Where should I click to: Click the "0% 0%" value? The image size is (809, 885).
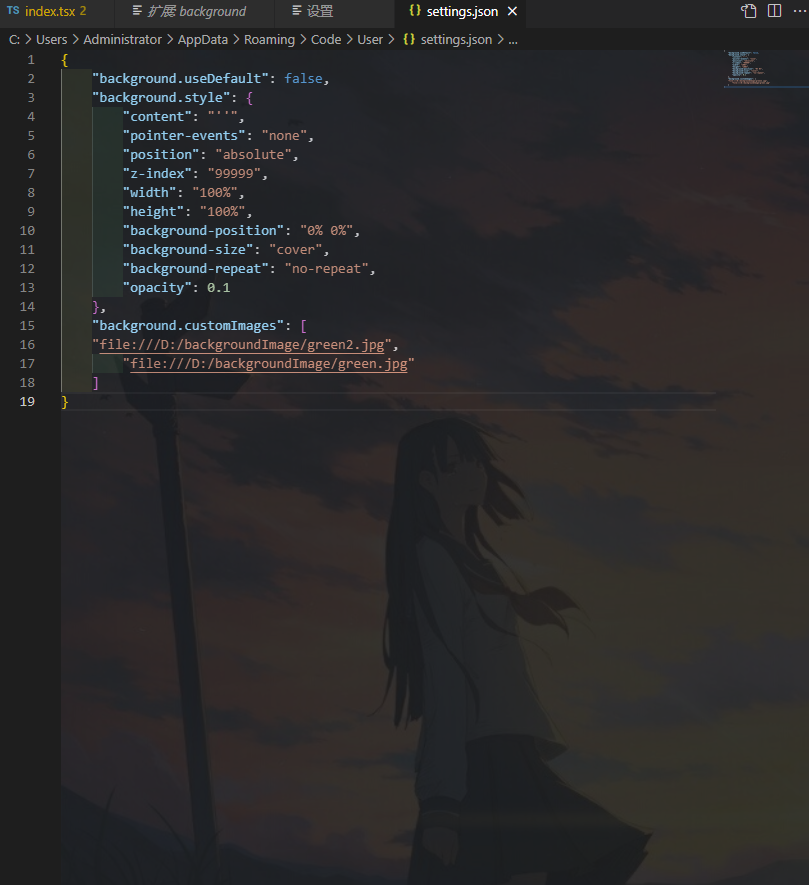tap(326, 231)
